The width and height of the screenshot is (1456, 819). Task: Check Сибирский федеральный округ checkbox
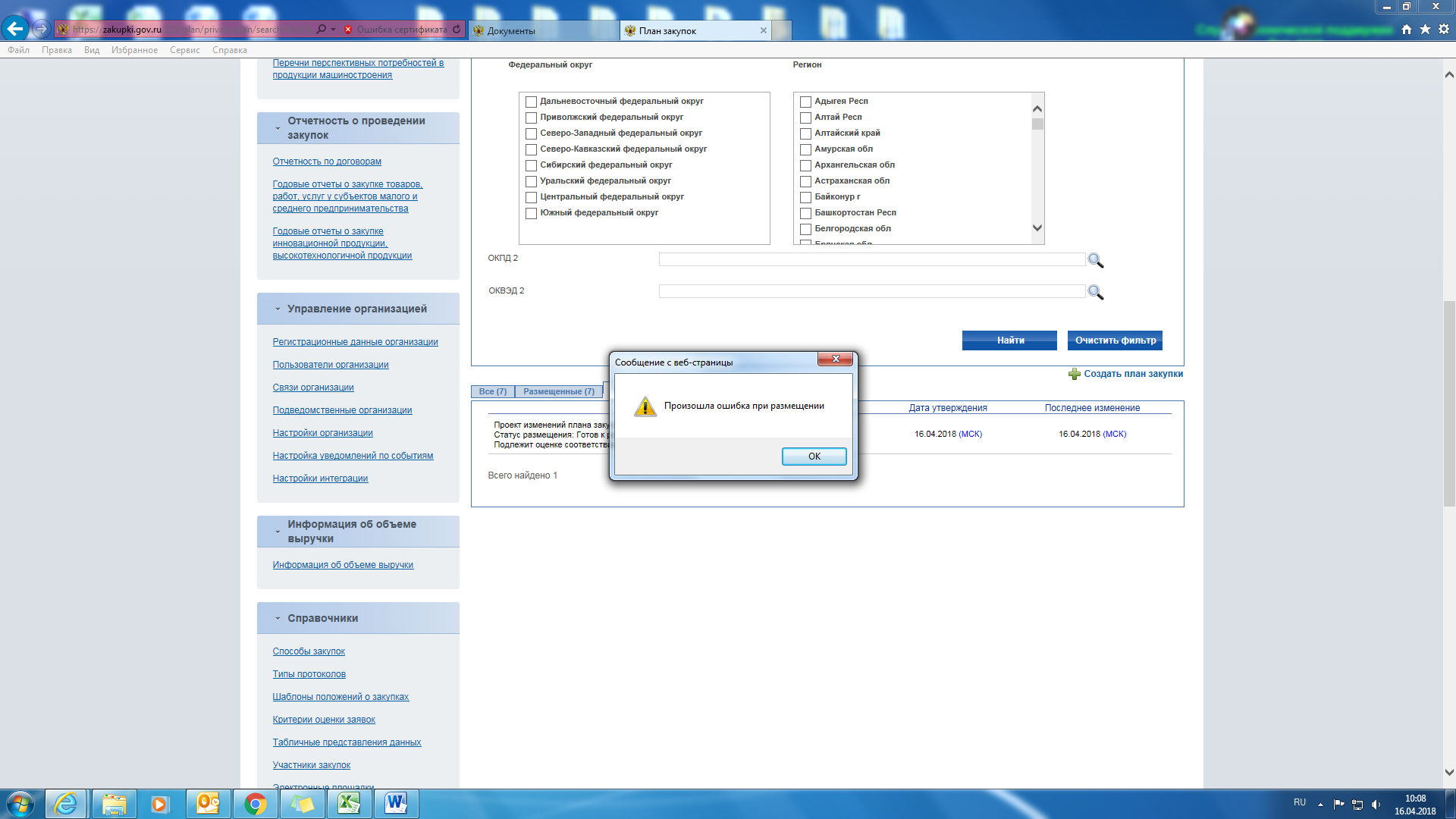coord(531,165)
